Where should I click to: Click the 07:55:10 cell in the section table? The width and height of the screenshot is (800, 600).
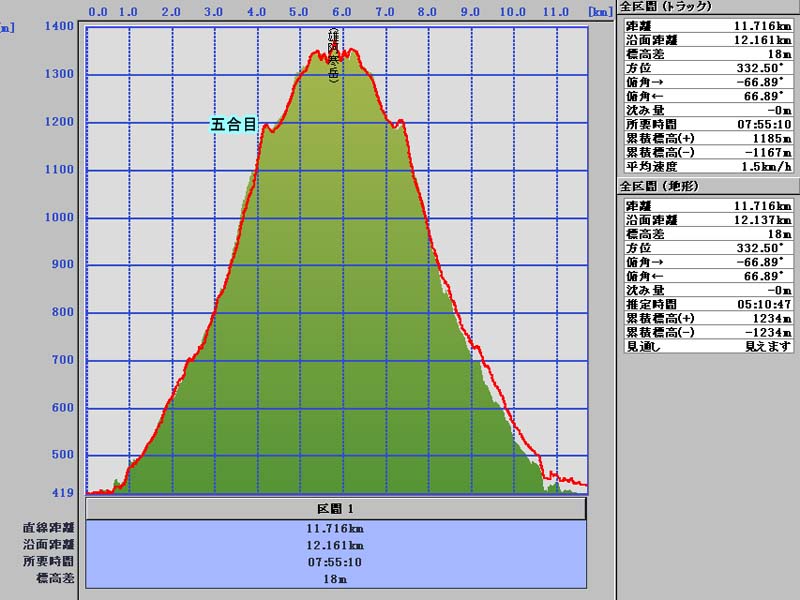336,562
